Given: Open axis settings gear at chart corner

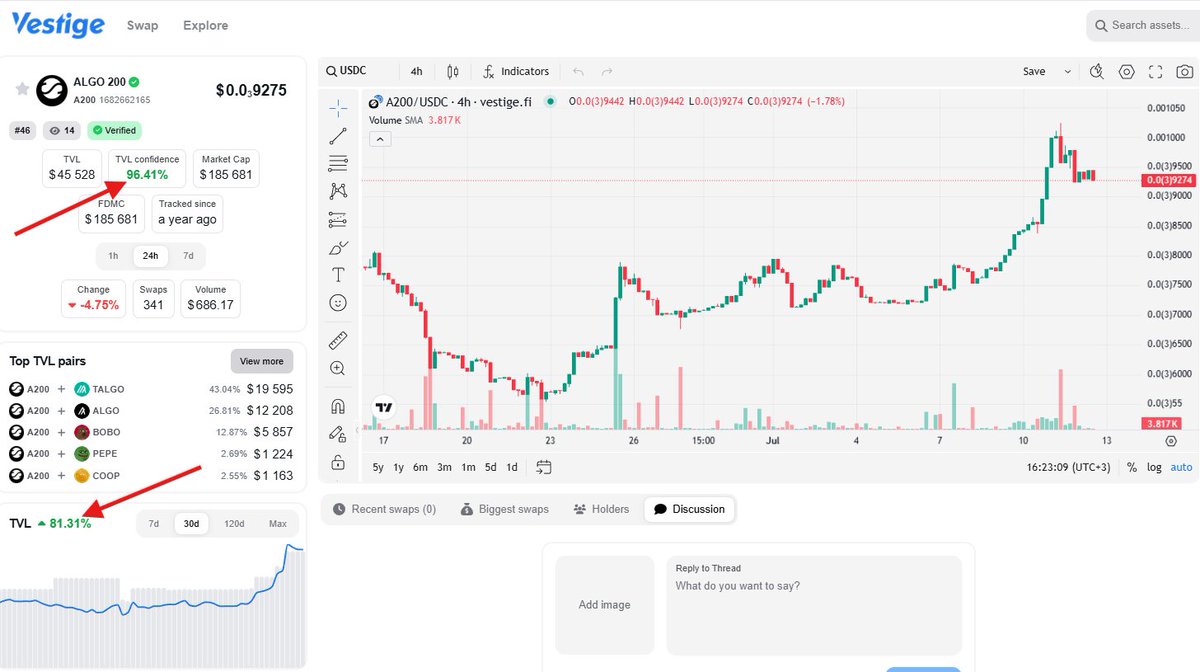Looking at the screenshot, I should (1171, 440).
